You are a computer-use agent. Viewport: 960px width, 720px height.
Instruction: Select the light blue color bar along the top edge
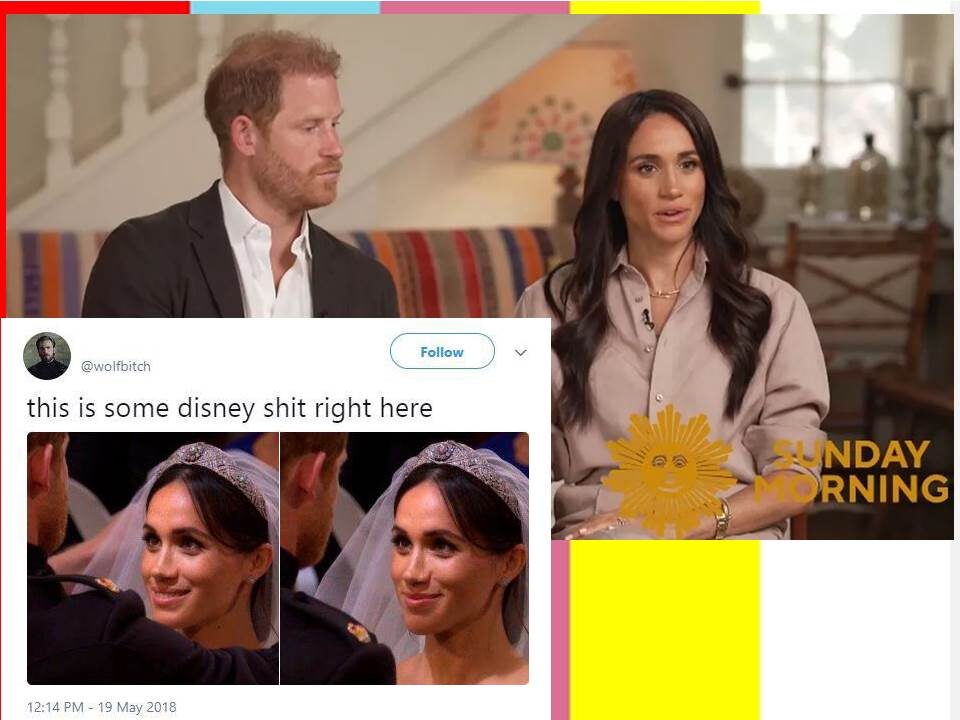pos(285,7)
